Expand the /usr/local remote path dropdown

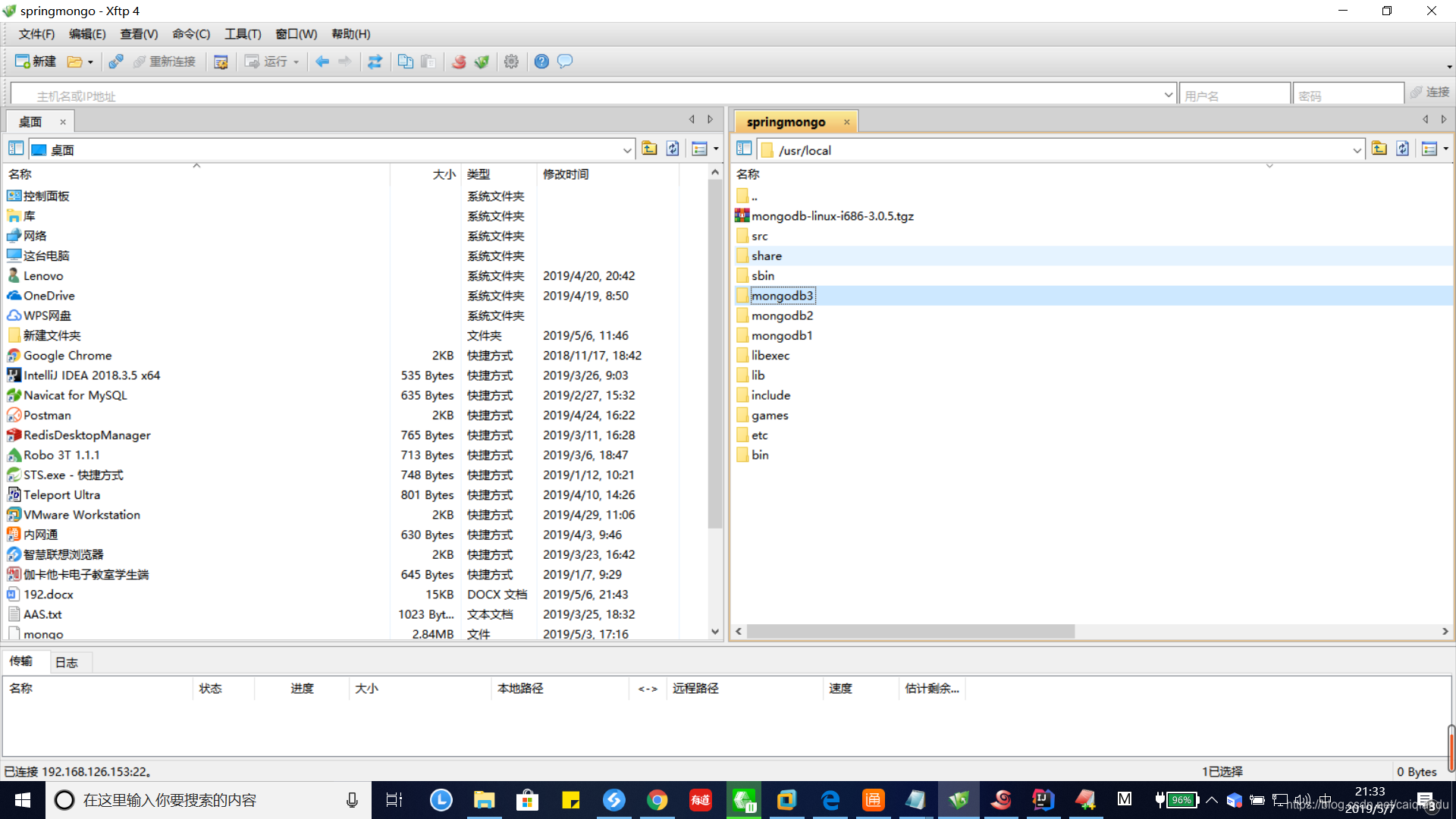click(x=1357, y=150)
